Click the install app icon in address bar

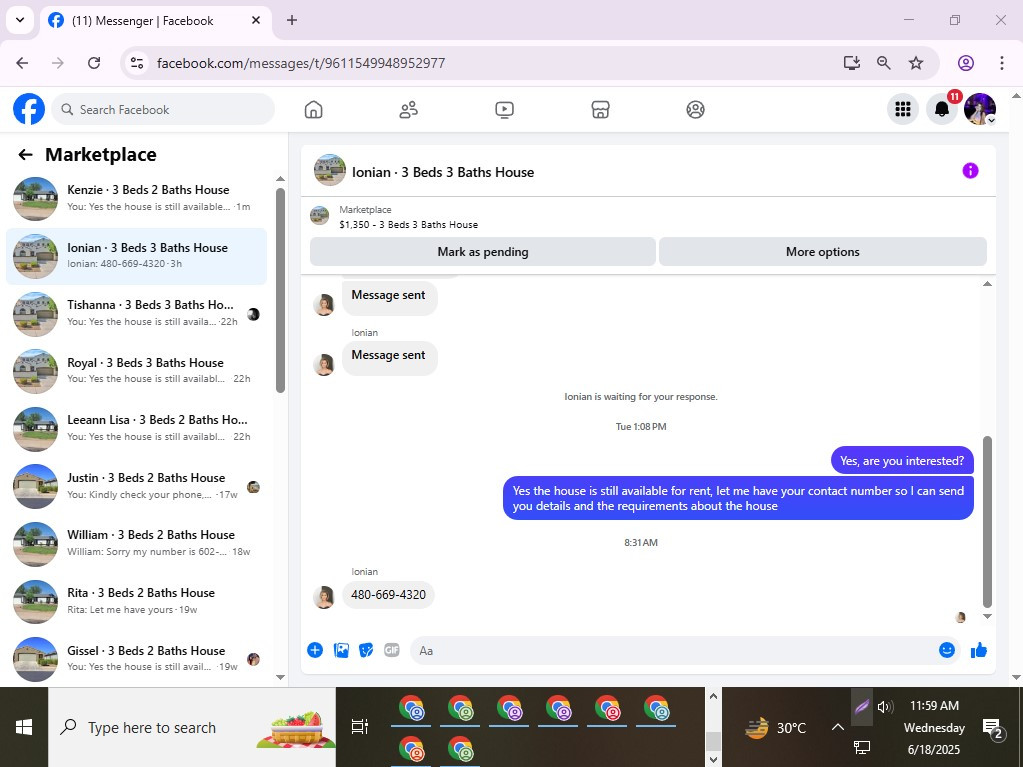[851, 63]
